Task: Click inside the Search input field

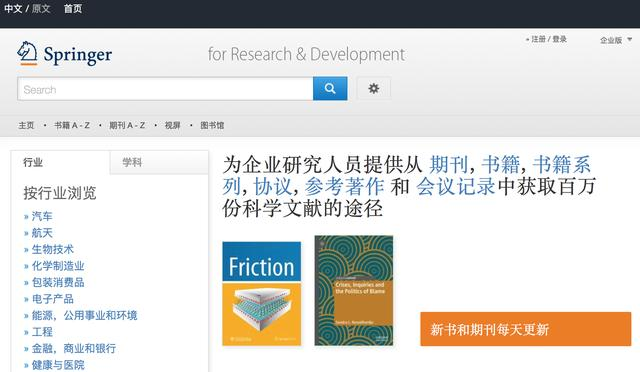Action: (165, 89)
